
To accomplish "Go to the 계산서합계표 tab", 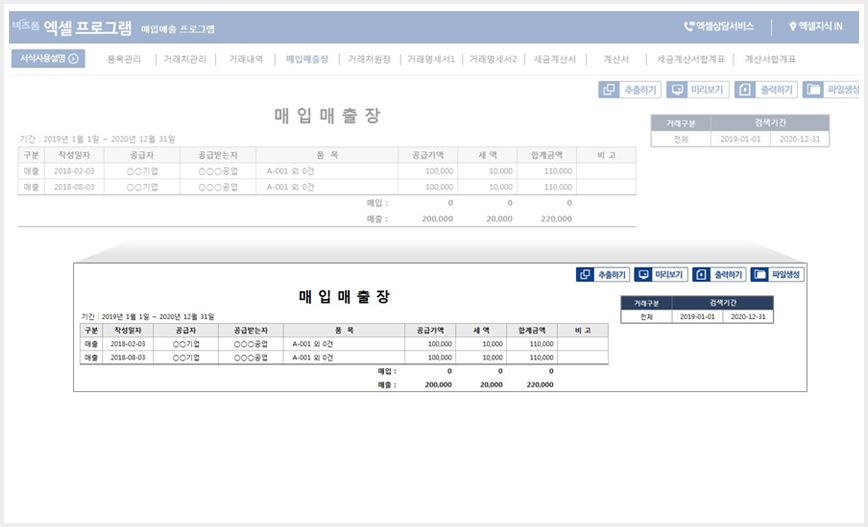I will coord(770,59).
